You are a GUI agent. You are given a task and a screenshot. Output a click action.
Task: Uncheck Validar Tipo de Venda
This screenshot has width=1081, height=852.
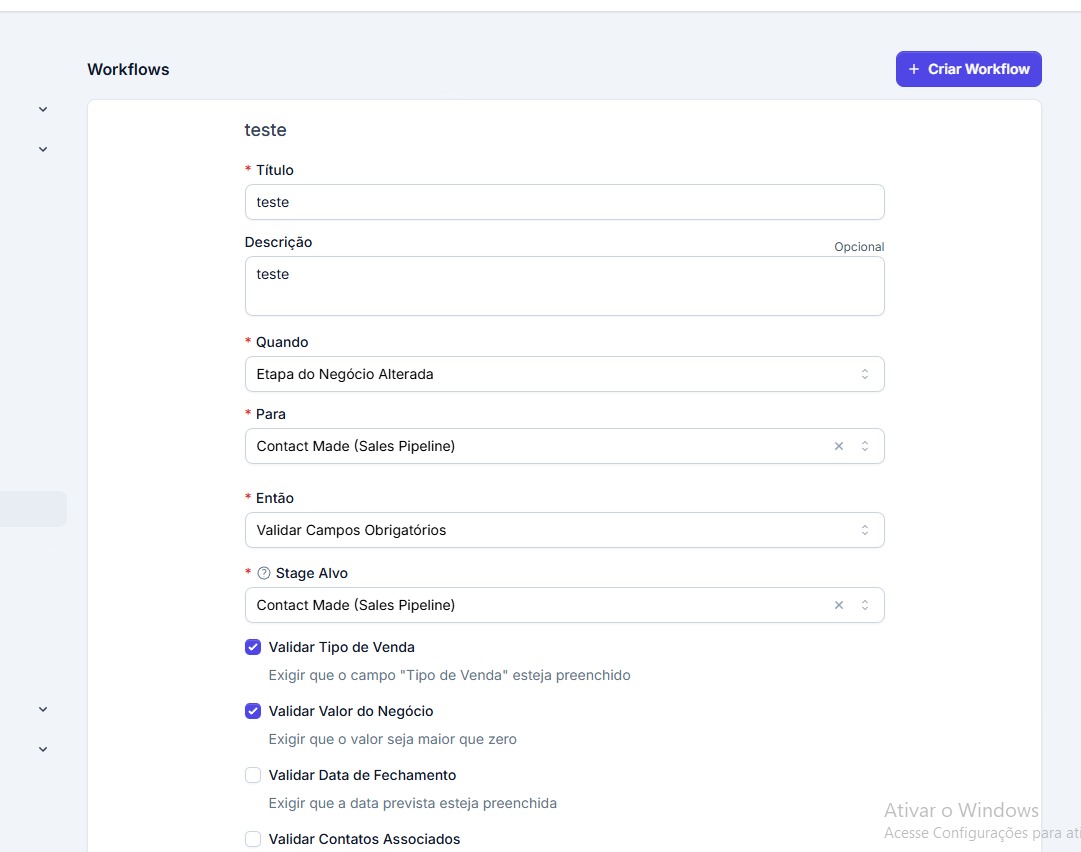(x=253, y=647)
